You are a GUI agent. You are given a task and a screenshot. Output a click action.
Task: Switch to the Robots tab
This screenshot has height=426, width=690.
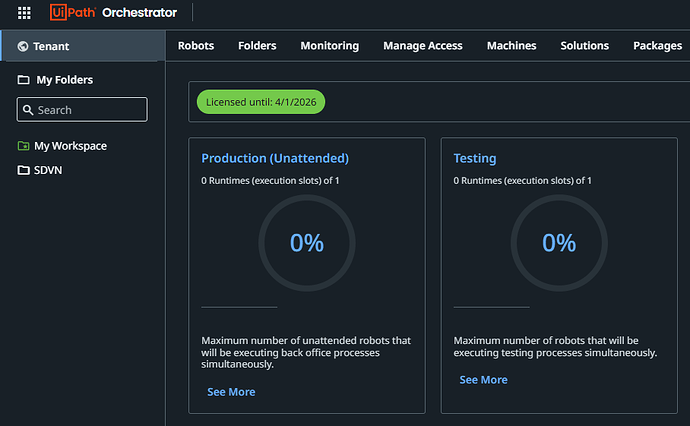[196, 46]
